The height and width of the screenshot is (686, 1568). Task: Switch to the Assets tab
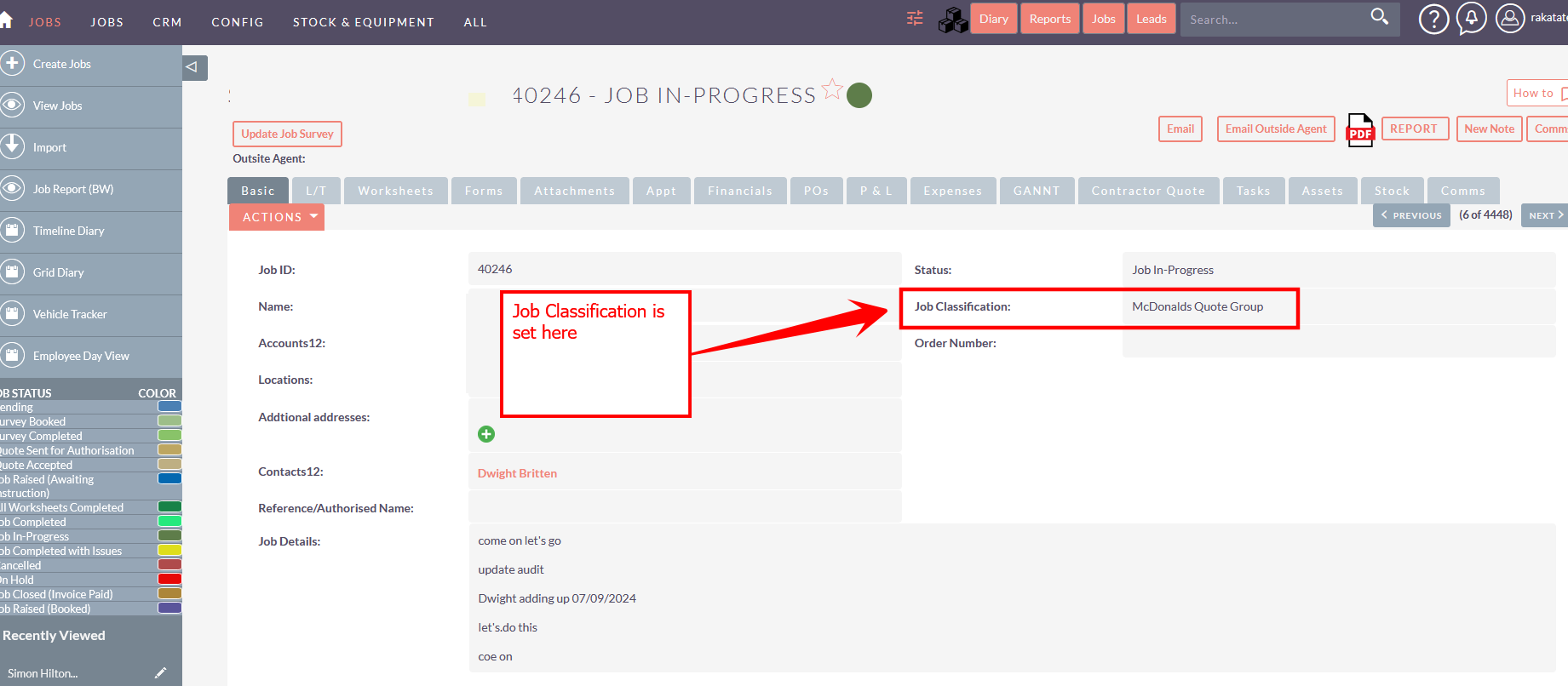[1323, 191]
